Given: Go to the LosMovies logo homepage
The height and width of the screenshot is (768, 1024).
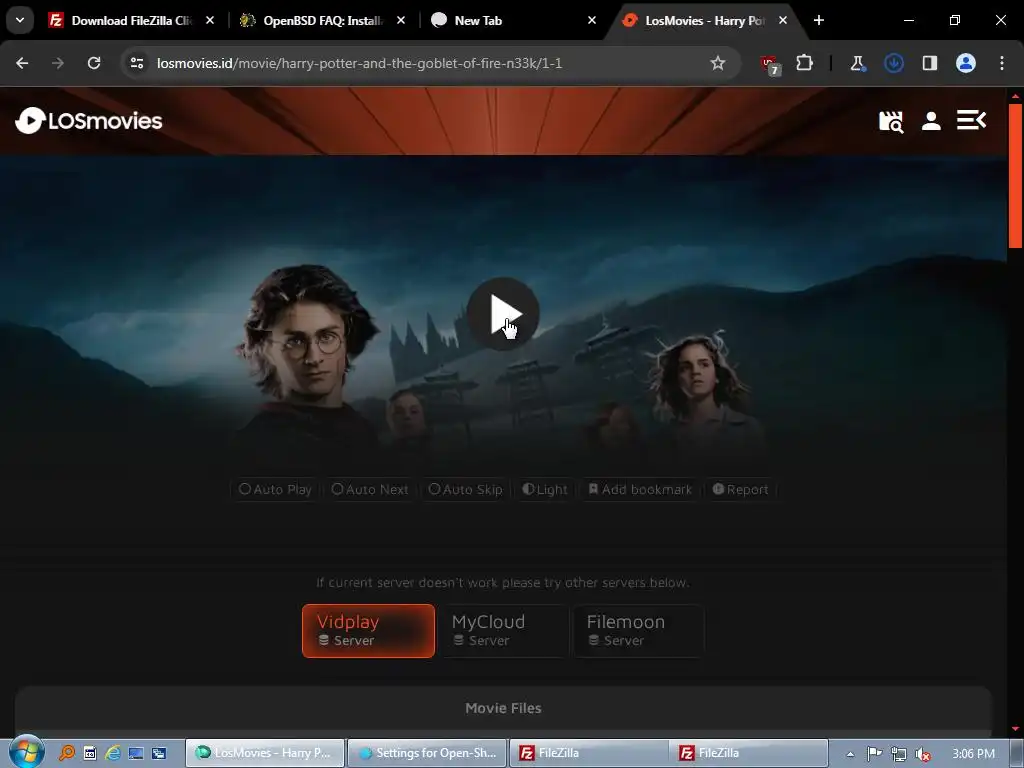Looking at the screenshot, I should 89,121.
